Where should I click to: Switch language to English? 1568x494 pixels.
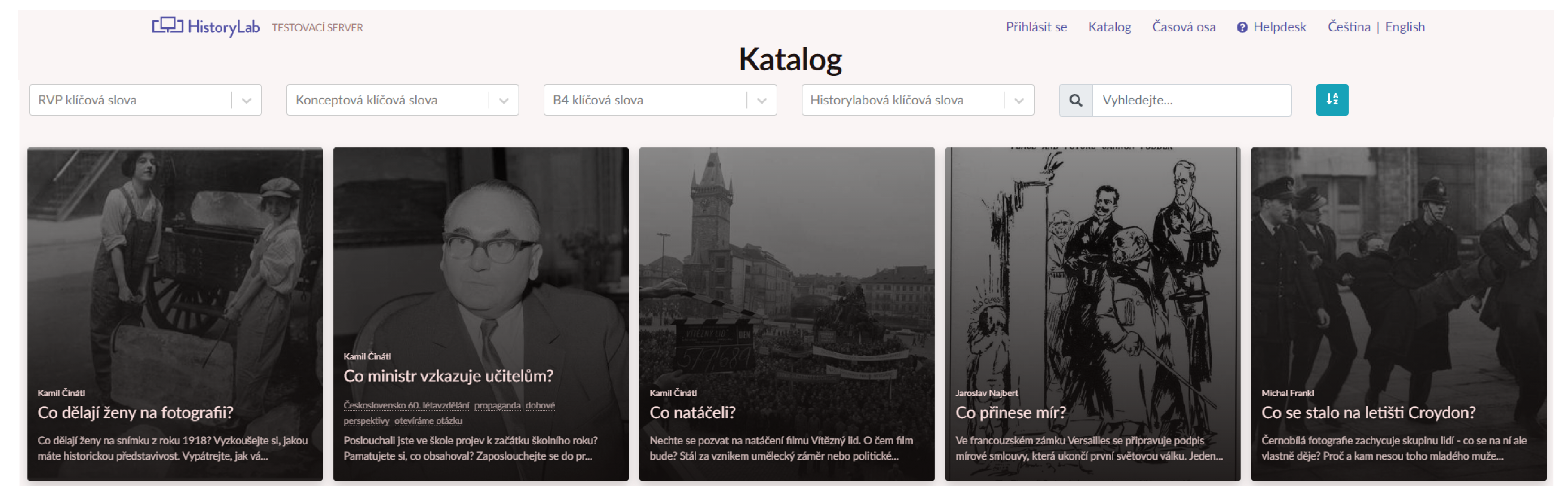pyautogui.click(x=1404, y=27)
